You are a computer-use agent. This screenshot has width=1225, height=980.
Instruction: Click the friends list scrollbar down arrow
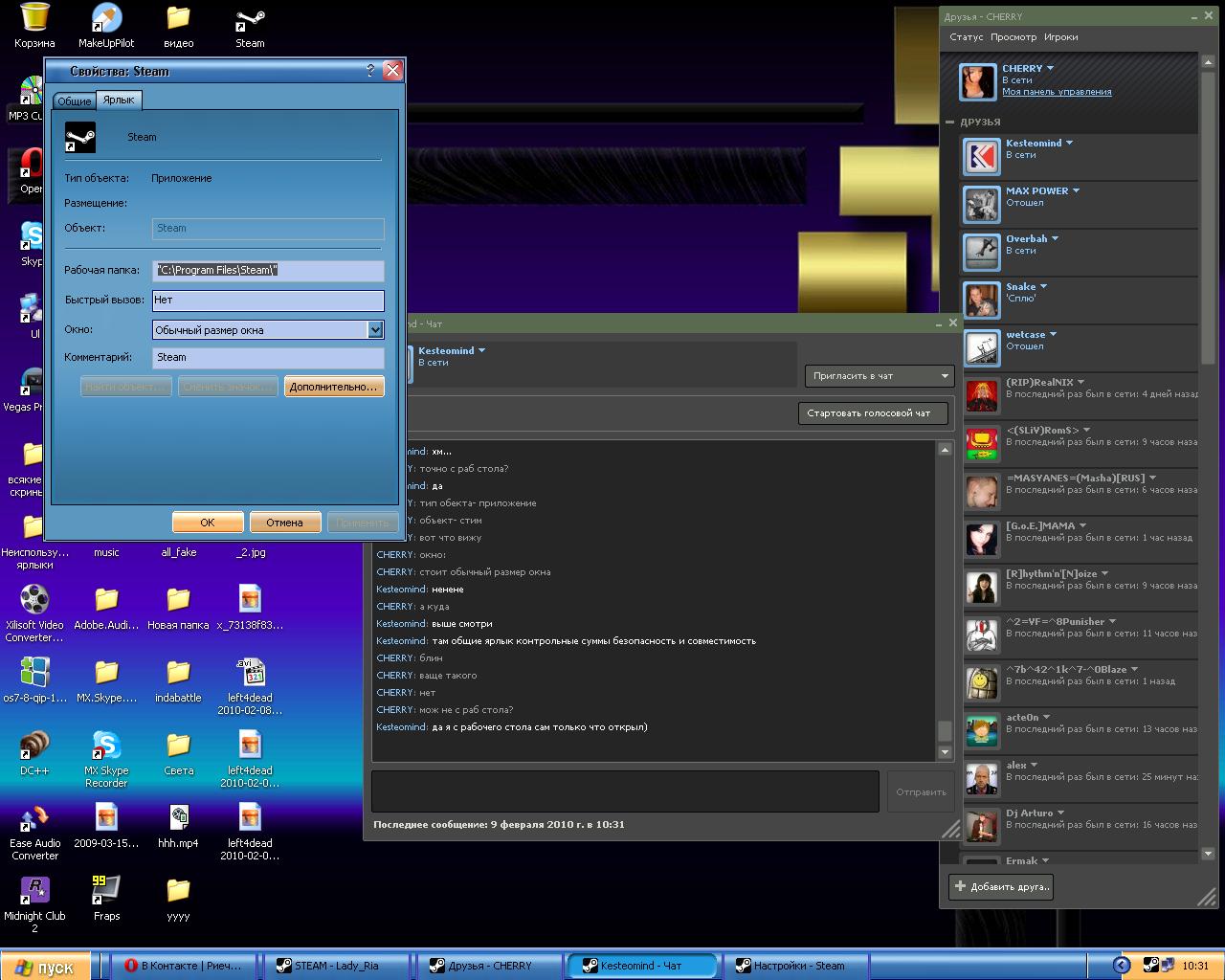click(1208, 854)
